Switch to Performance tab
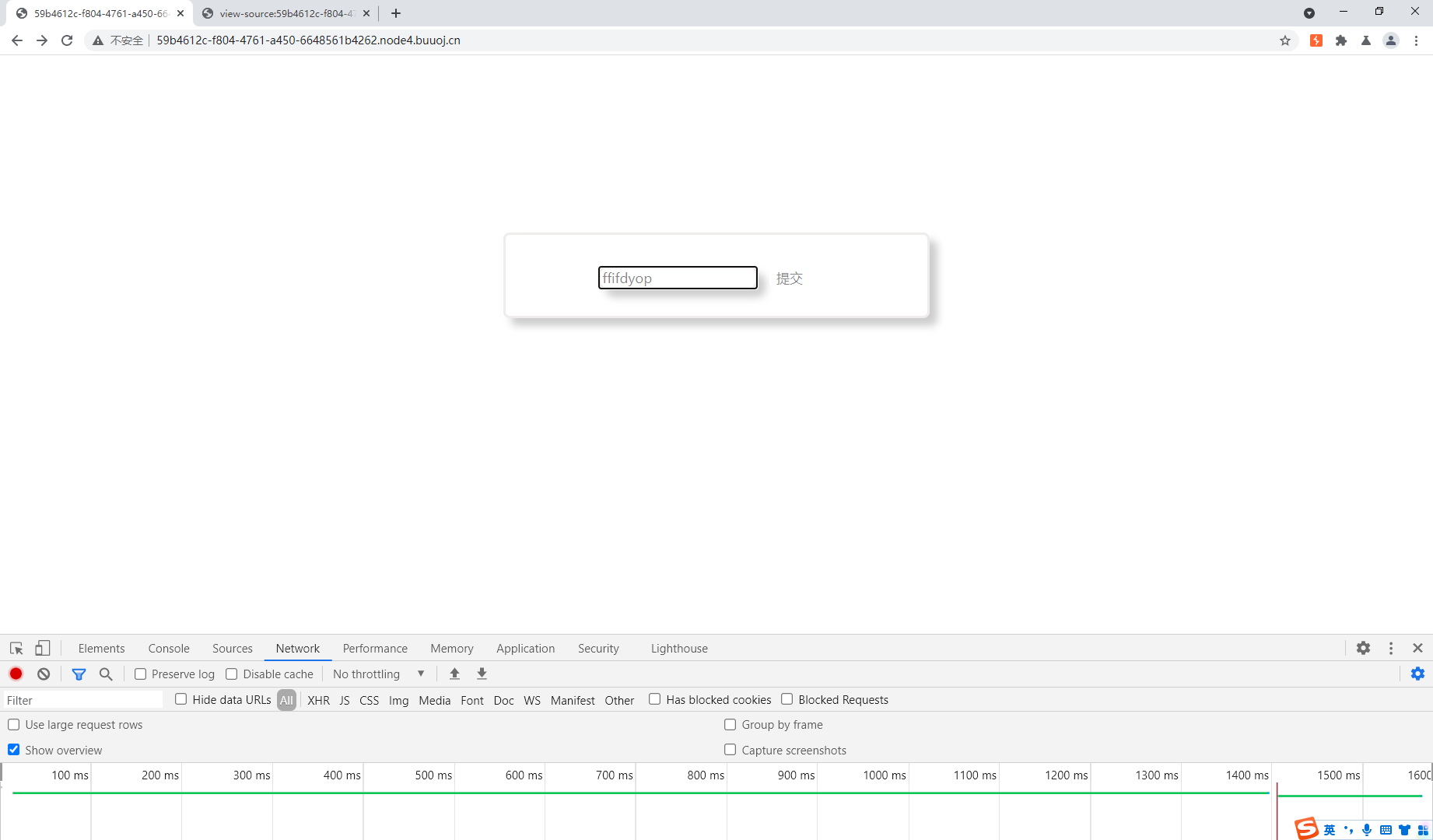 (x=375, y=648)
